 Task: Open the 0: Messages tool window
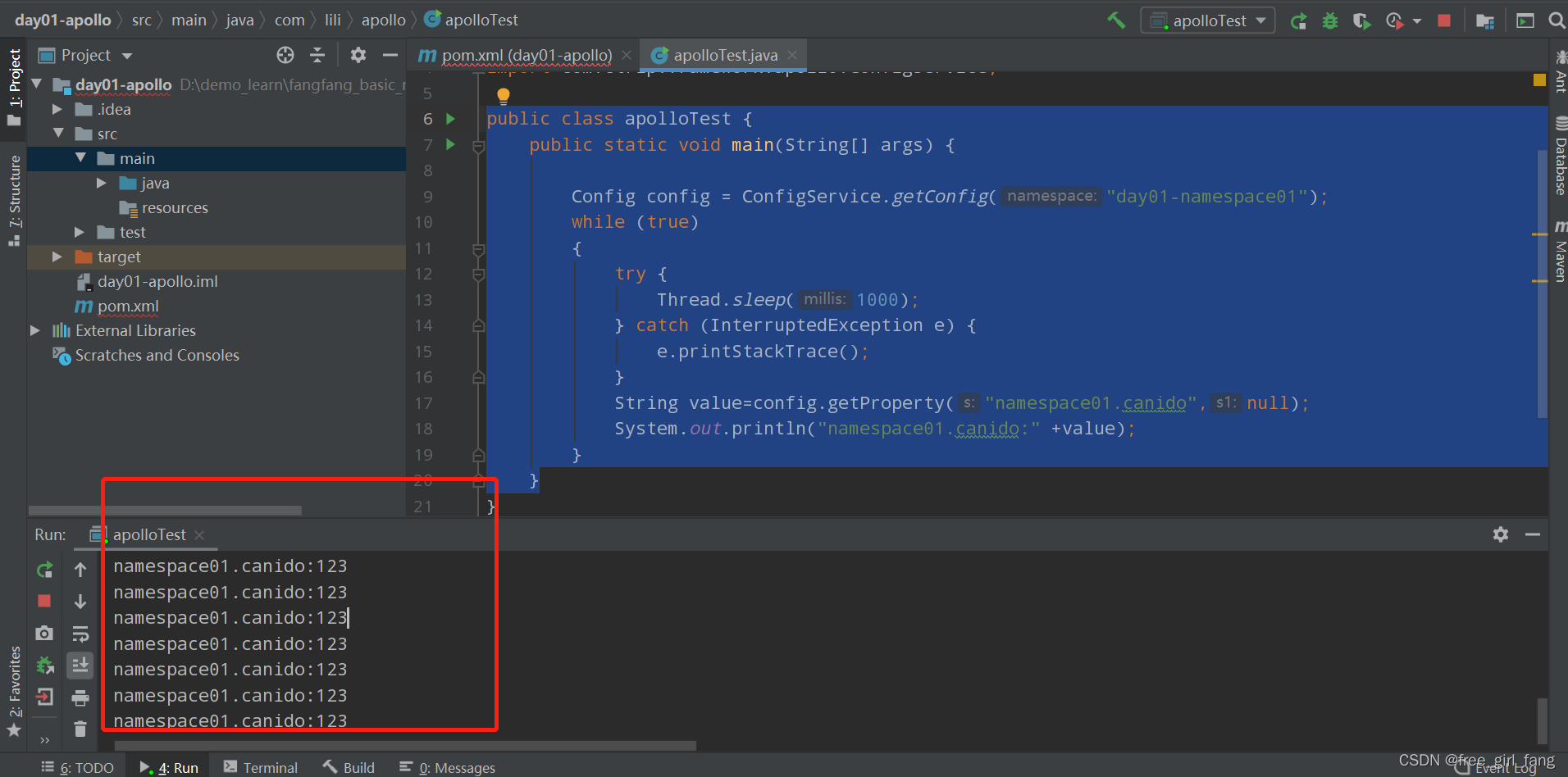pyautogui.click(x=447, y=767)
